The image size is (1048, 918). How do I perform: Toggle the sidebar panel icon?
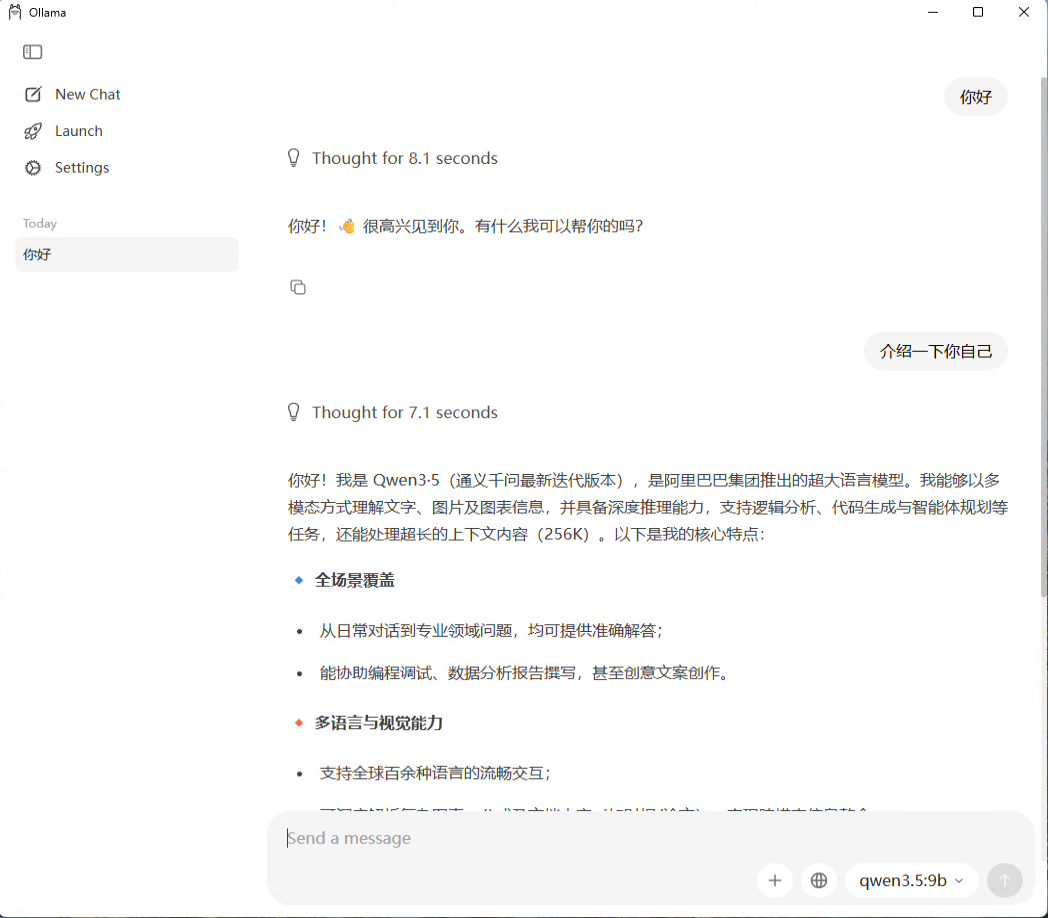(32, 51)
